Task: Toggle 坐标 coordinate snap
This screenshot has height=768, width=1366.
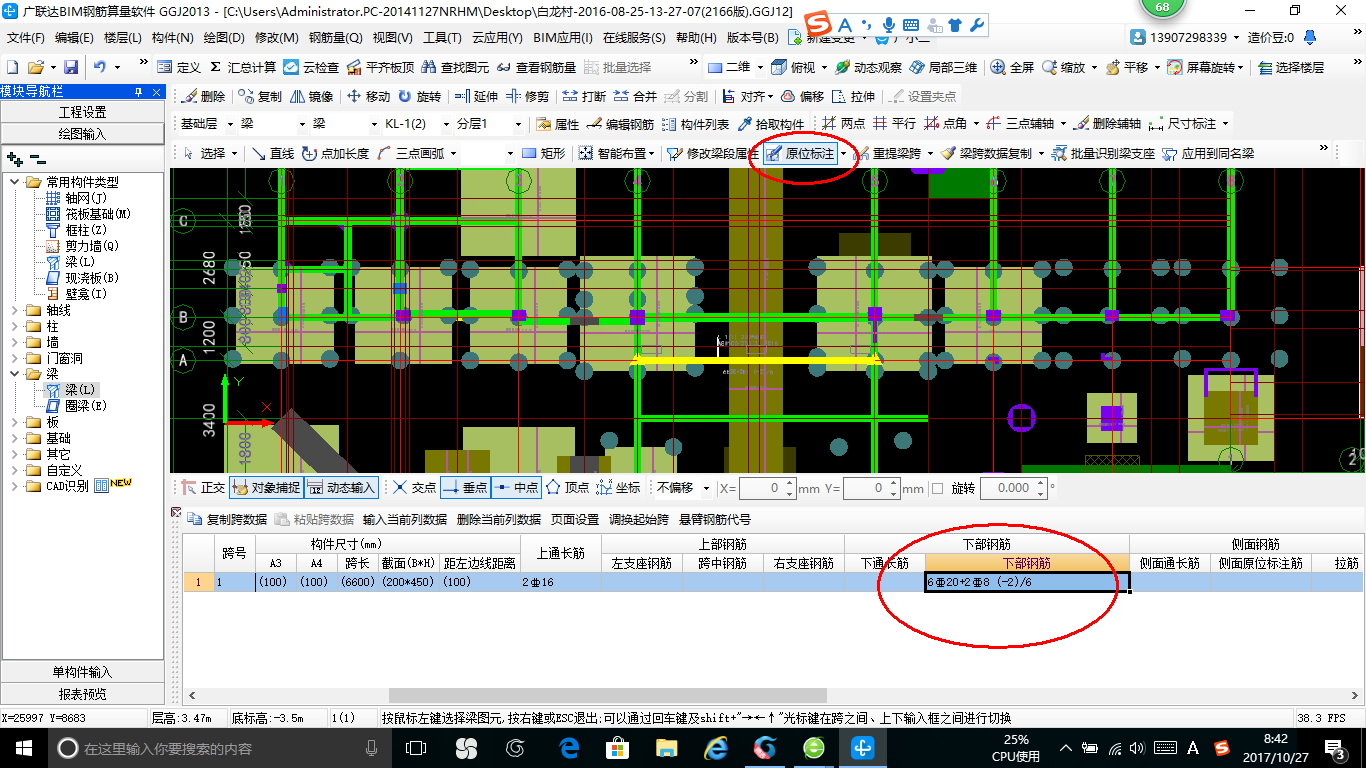Action: pyautogui.click(x=618, y=488)
